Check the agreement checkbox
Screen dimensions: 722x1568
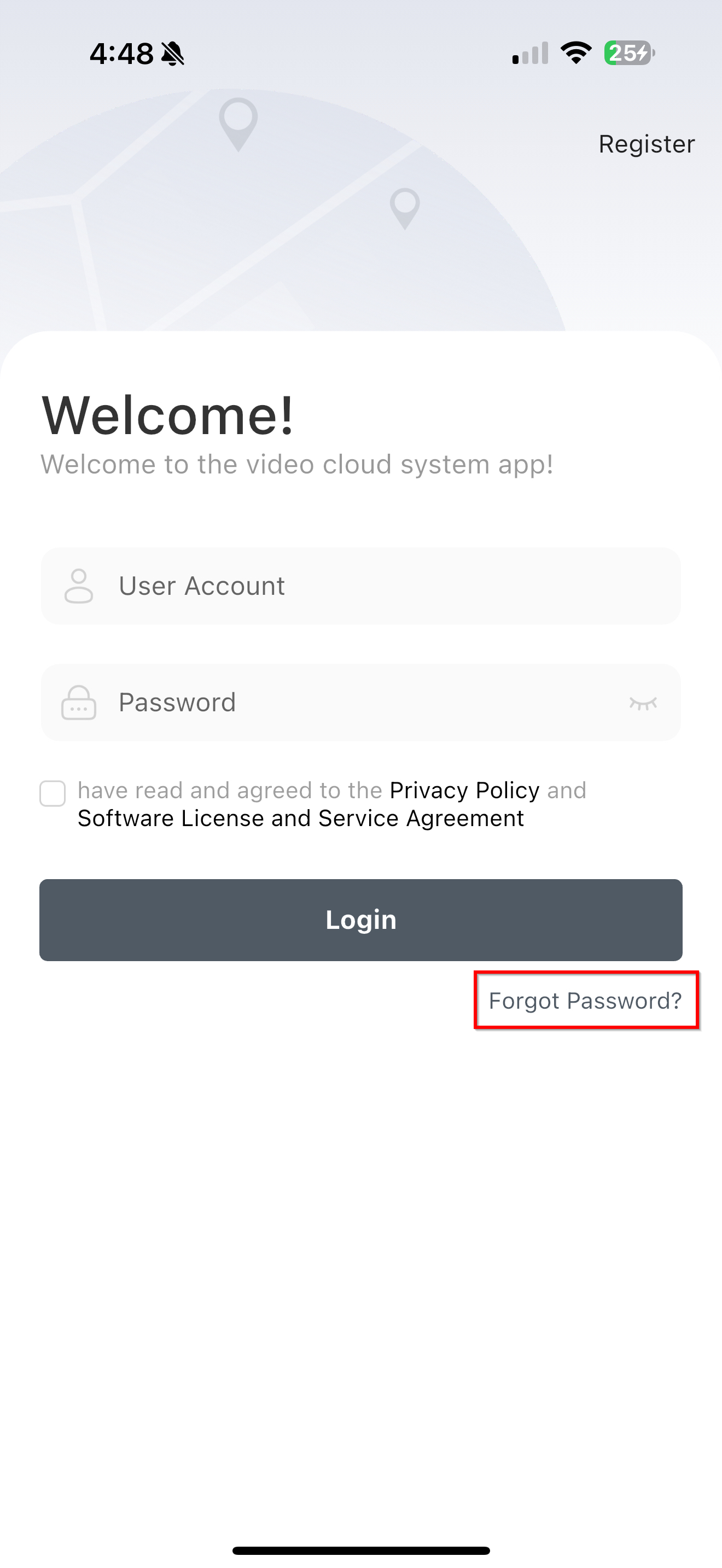[53, 794]
